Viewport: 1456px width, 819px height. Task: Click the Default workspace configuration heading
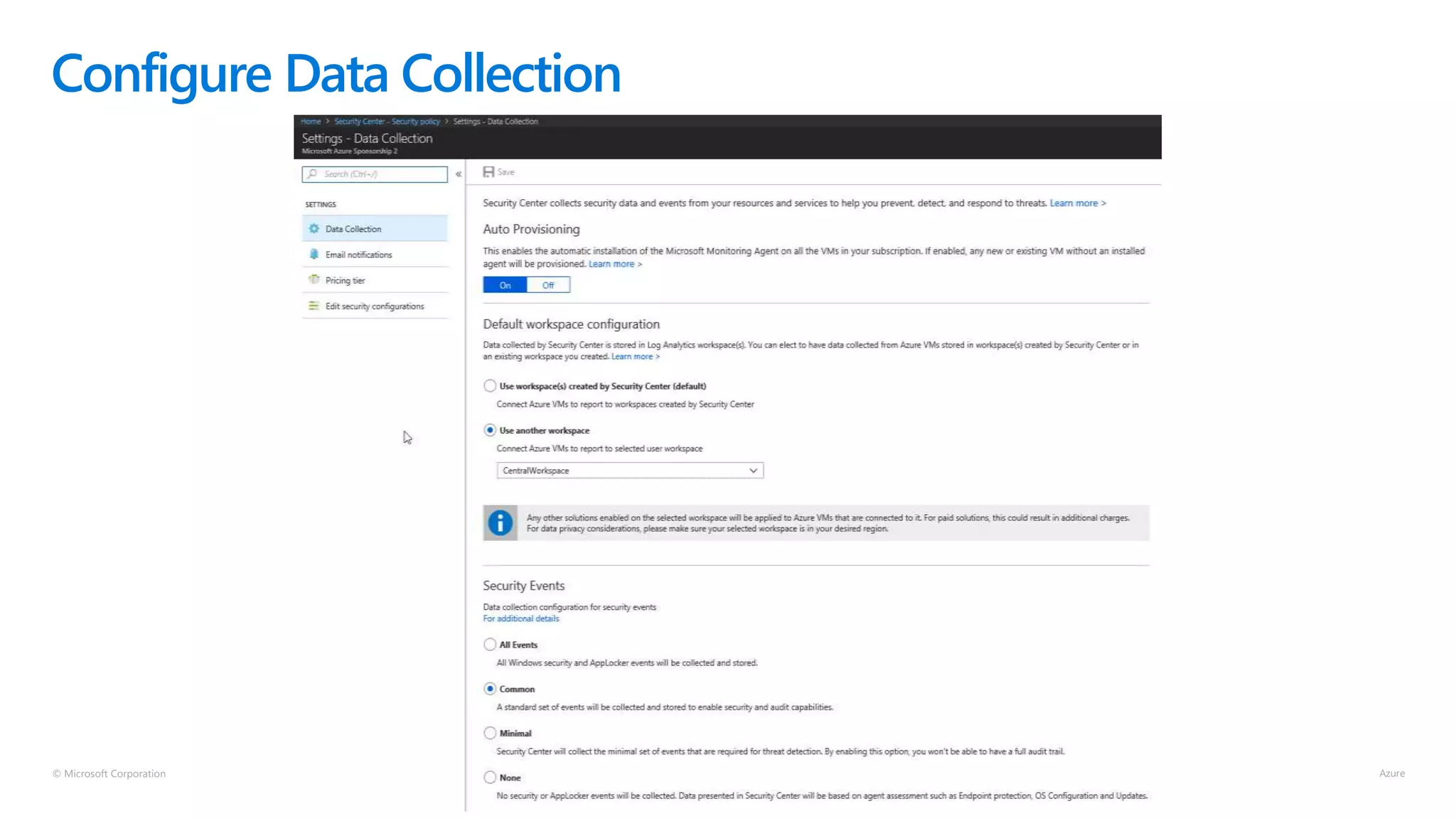(572, 324)
